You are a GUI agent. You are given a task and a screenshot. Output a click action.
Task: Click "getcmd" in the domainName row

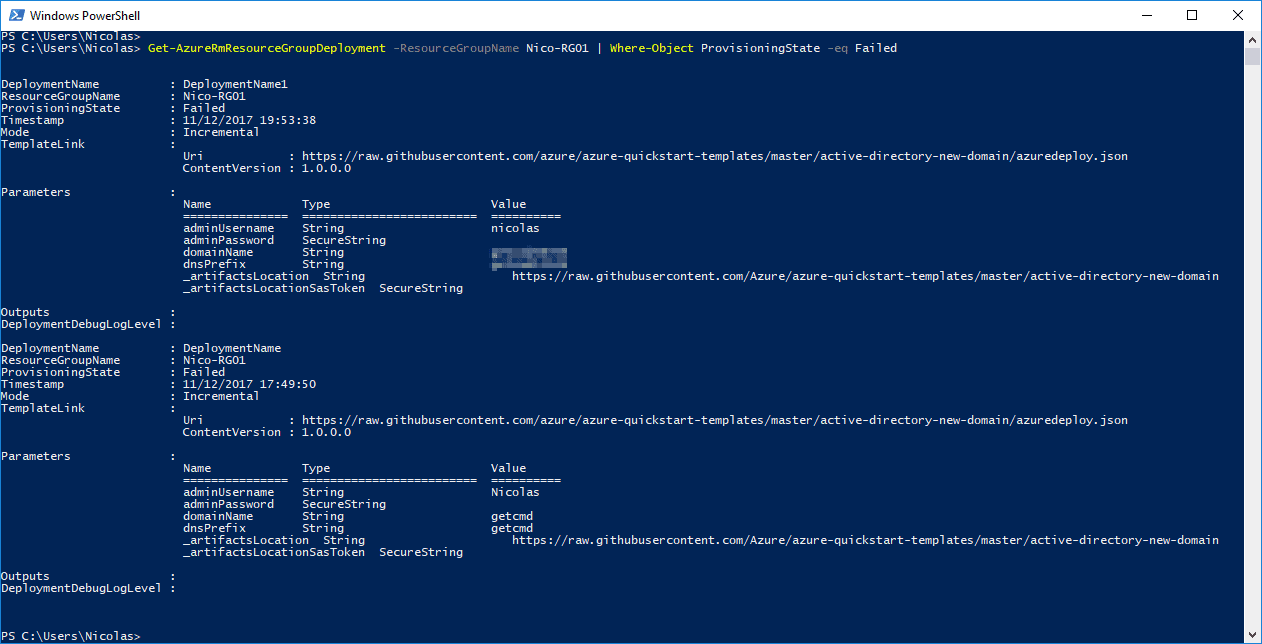pyautogui.click(x=512, y=516)
